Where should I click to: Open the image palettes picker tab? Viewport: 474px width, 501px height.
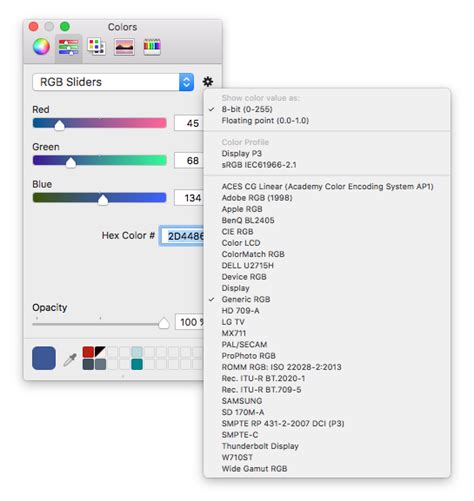point(124,47)
